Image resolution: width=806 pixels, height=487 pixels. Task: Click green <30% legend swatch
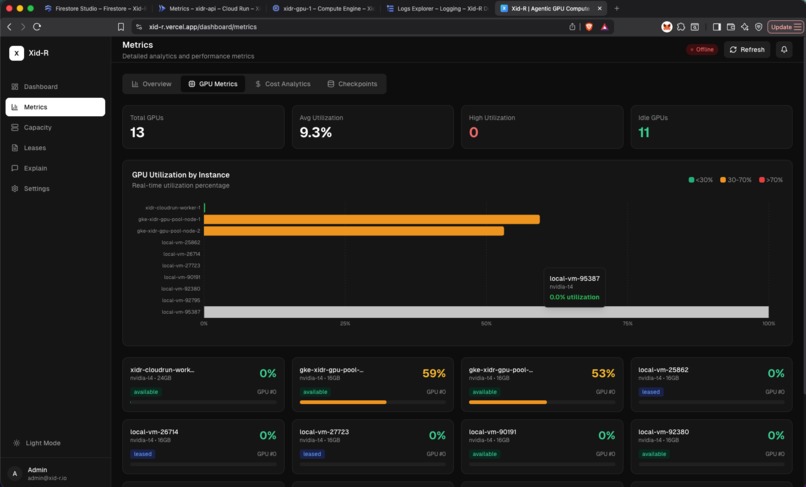click(691, 180)
